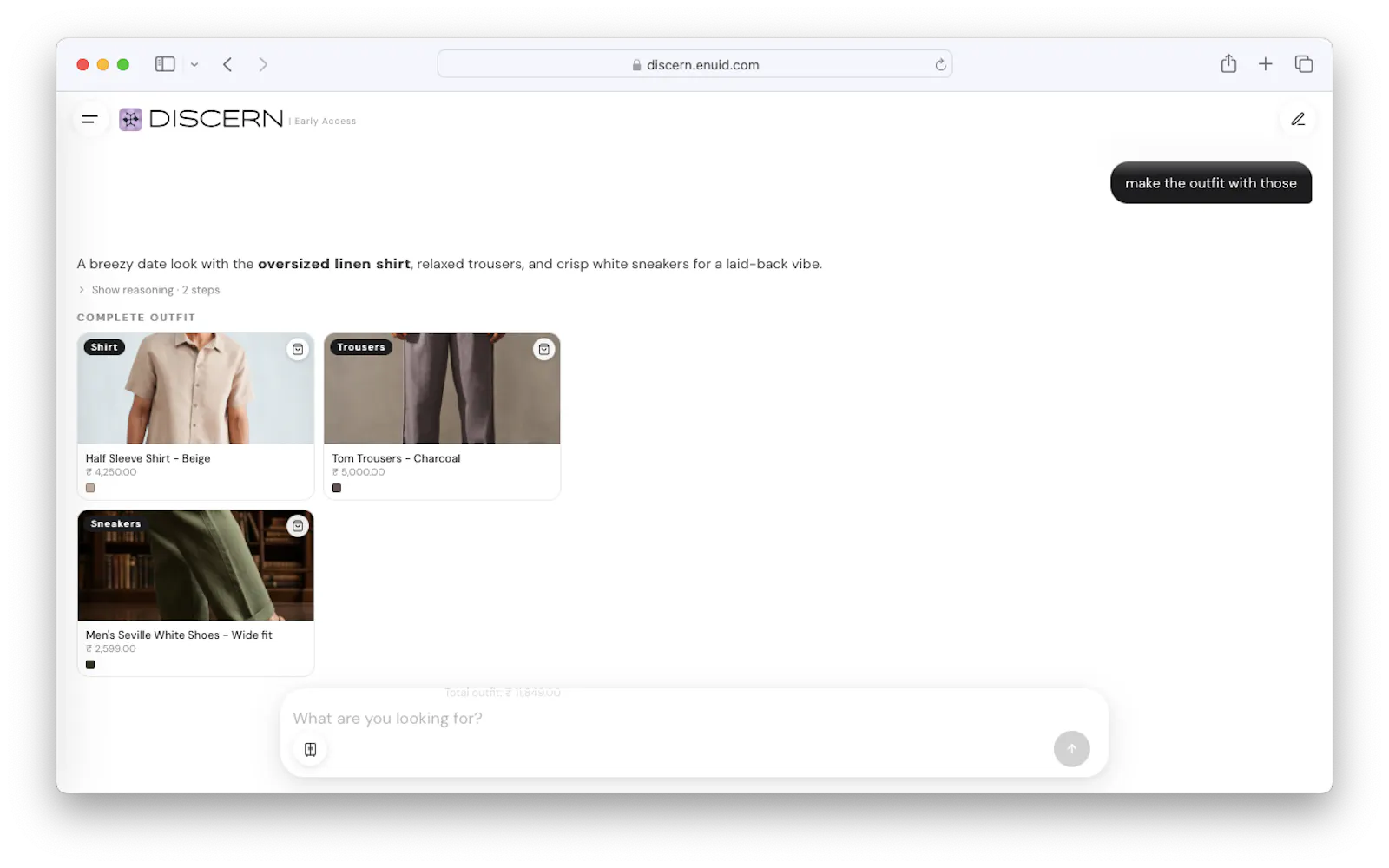Select the beige color swatch on shirt card
Screen dimensions: 1389x868
[90, 488]
